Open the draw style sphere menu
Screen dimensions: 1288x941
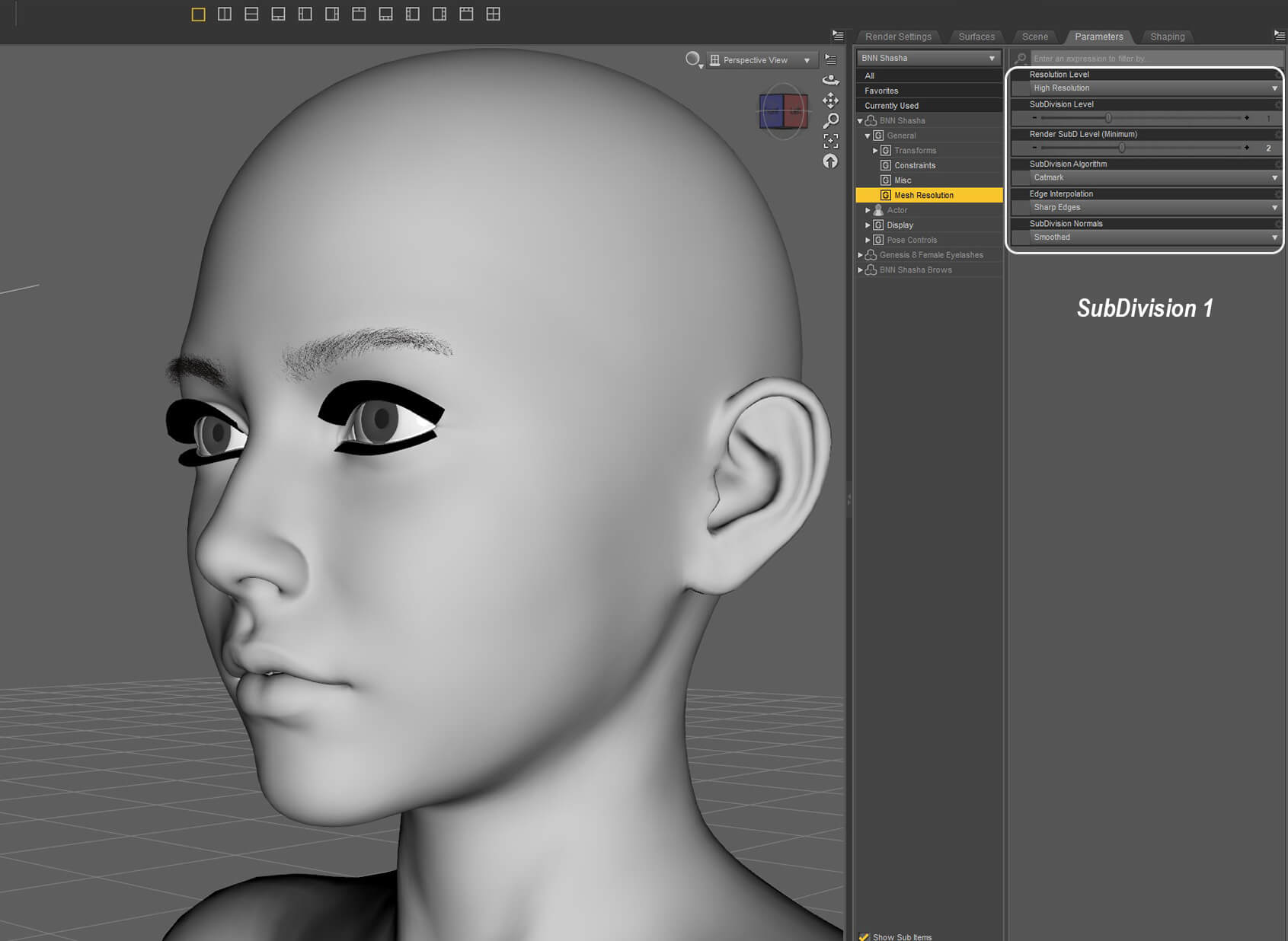[693, 59]
